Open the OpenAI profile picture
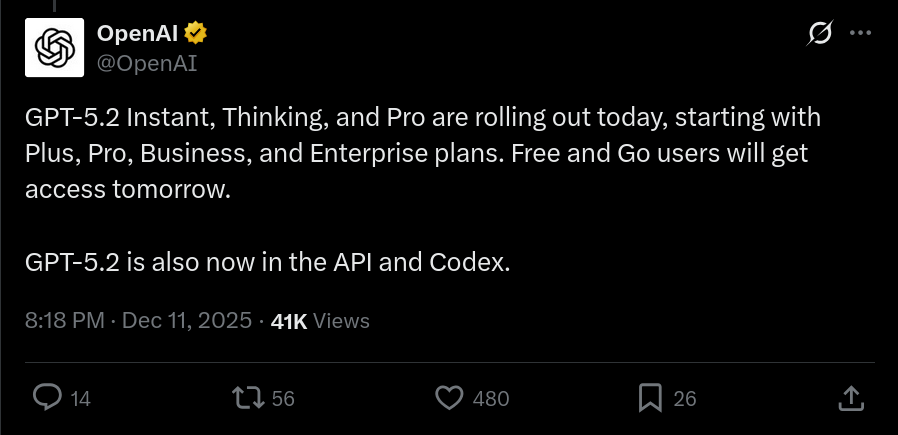The height and width of the screenshot is (435, 898). click(x=56, y=48)
